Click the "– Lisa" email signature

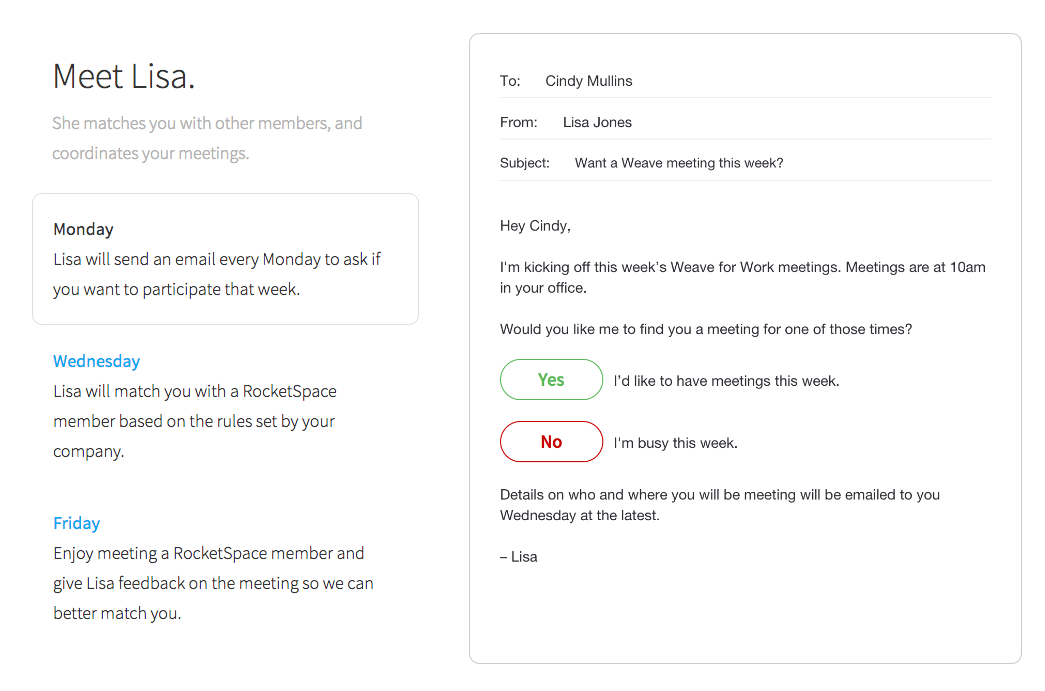tap(519, 557)
